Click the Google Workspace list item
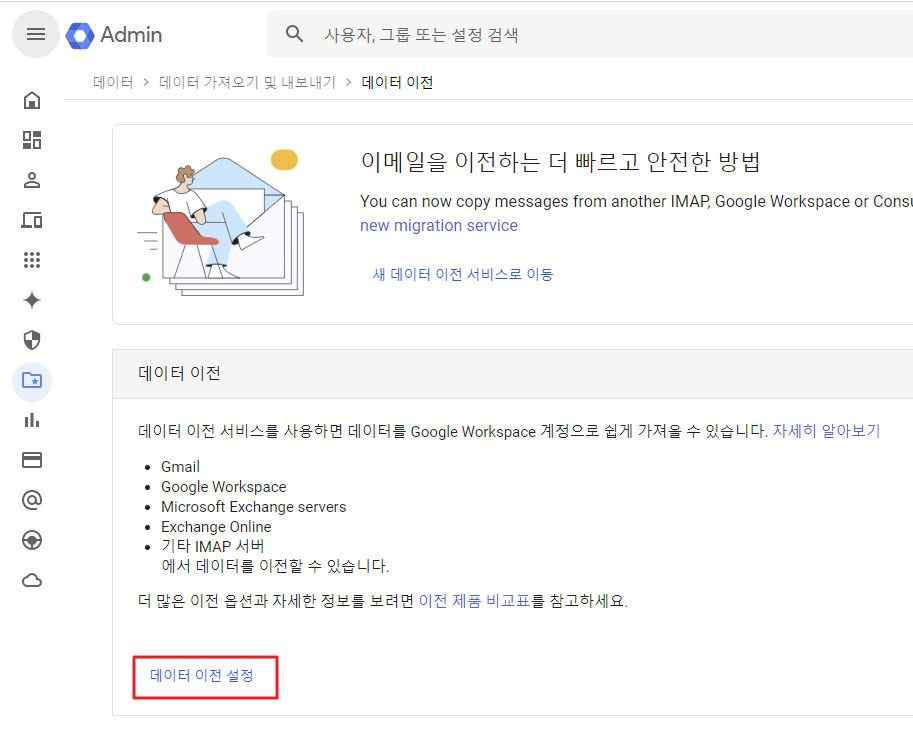 [x=224, y=487]
